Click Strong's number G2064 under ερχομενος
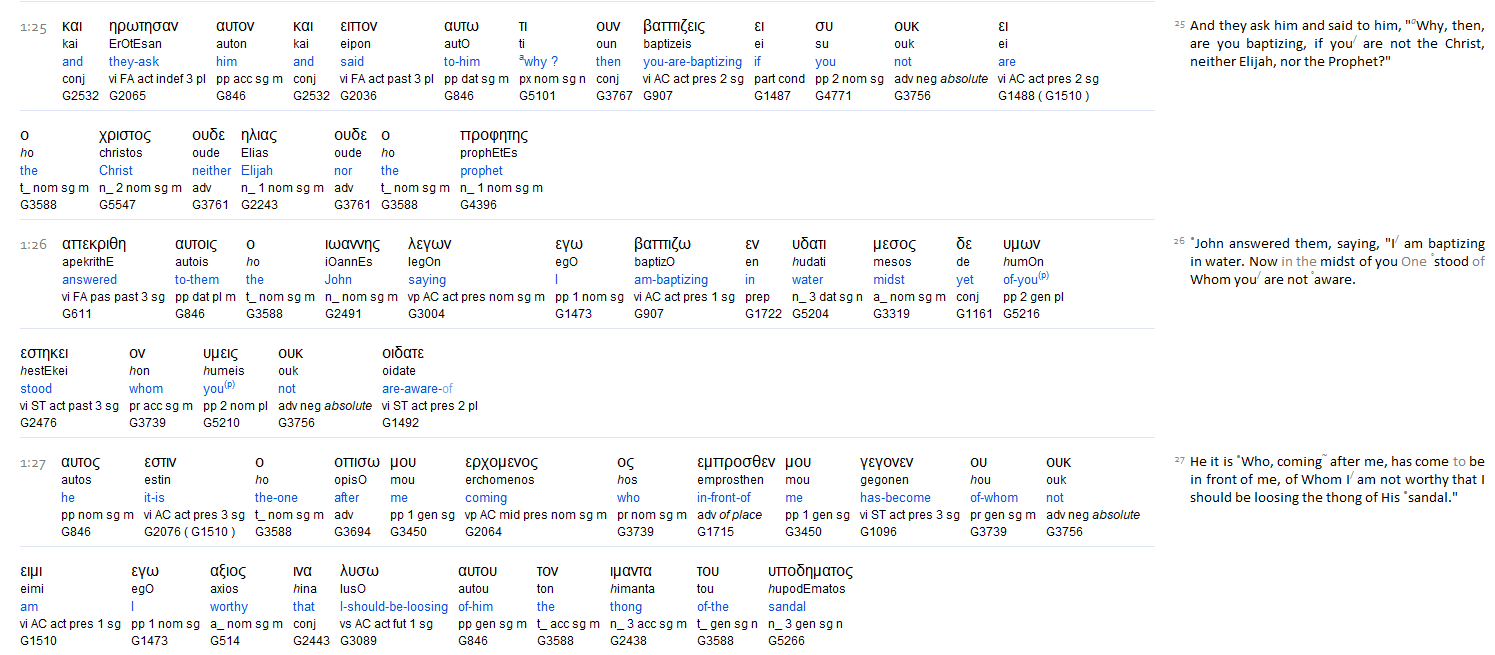Screen dimensions: 1495x655 pyautogui.click(x=485, y=532)
